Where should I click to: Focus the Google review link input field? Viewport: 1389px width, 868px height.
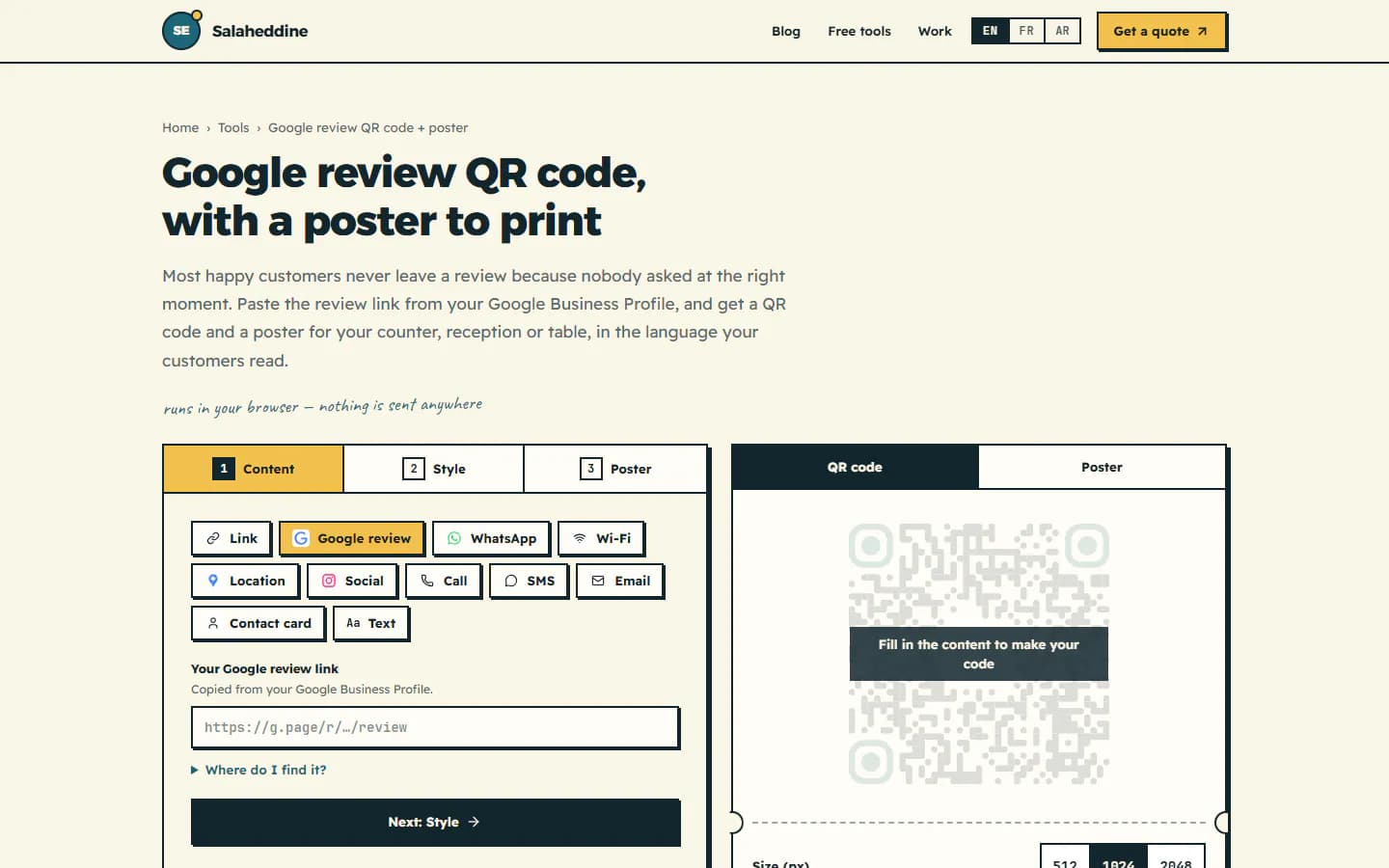[435, 727]
